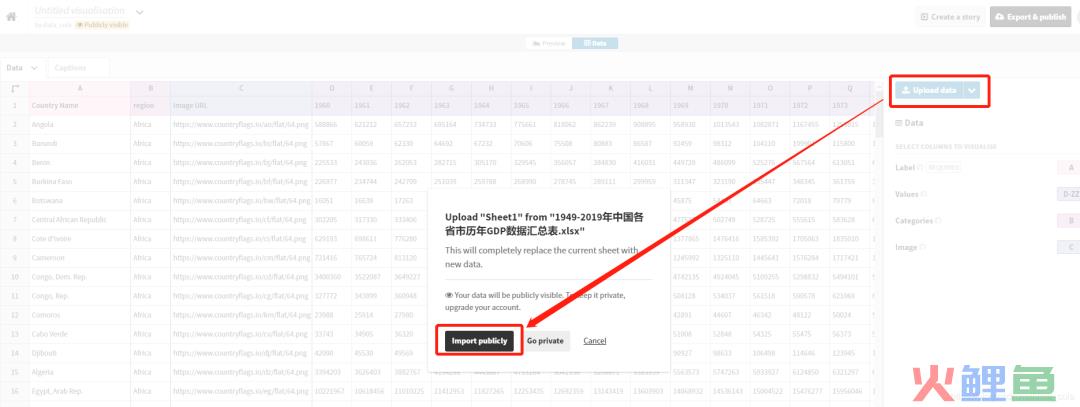
Task: Go to home via house icon
Action: pyautogui.click(x=11, y=17)
